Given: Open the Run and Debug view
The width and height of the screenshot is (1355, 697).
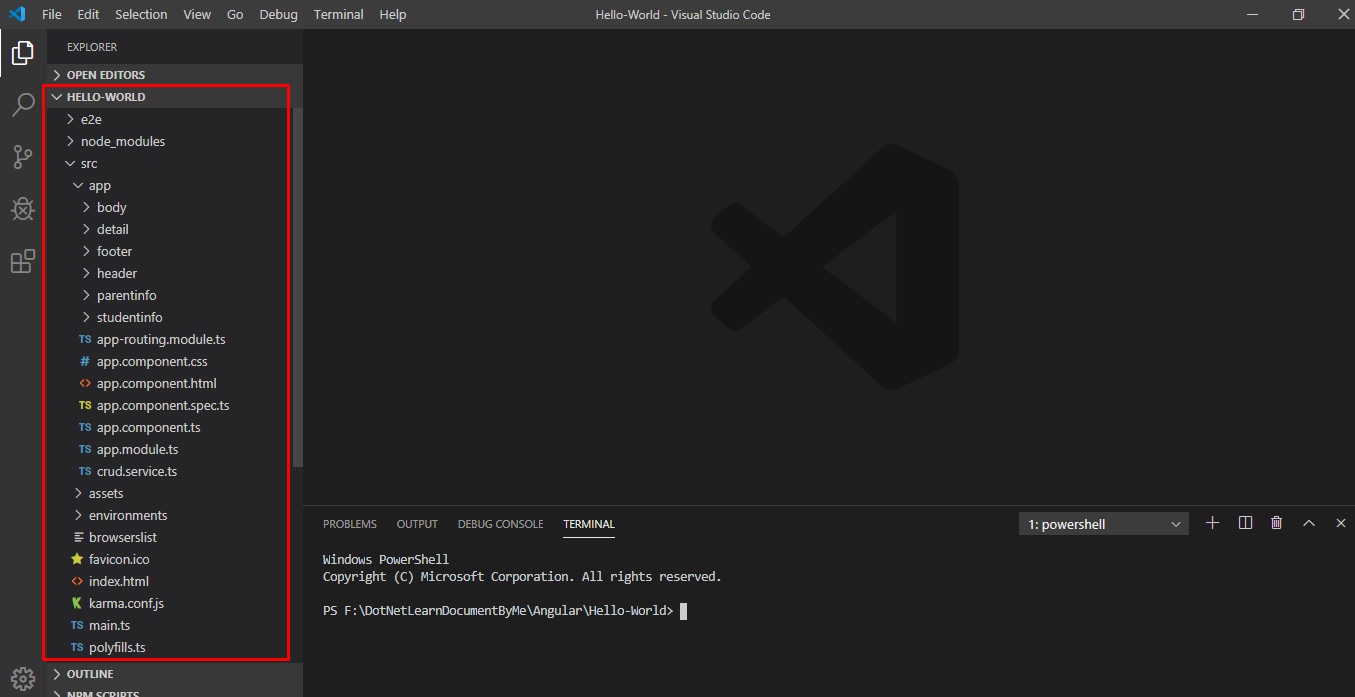Looking at the screenshot, I should click(x=22, y=209).
